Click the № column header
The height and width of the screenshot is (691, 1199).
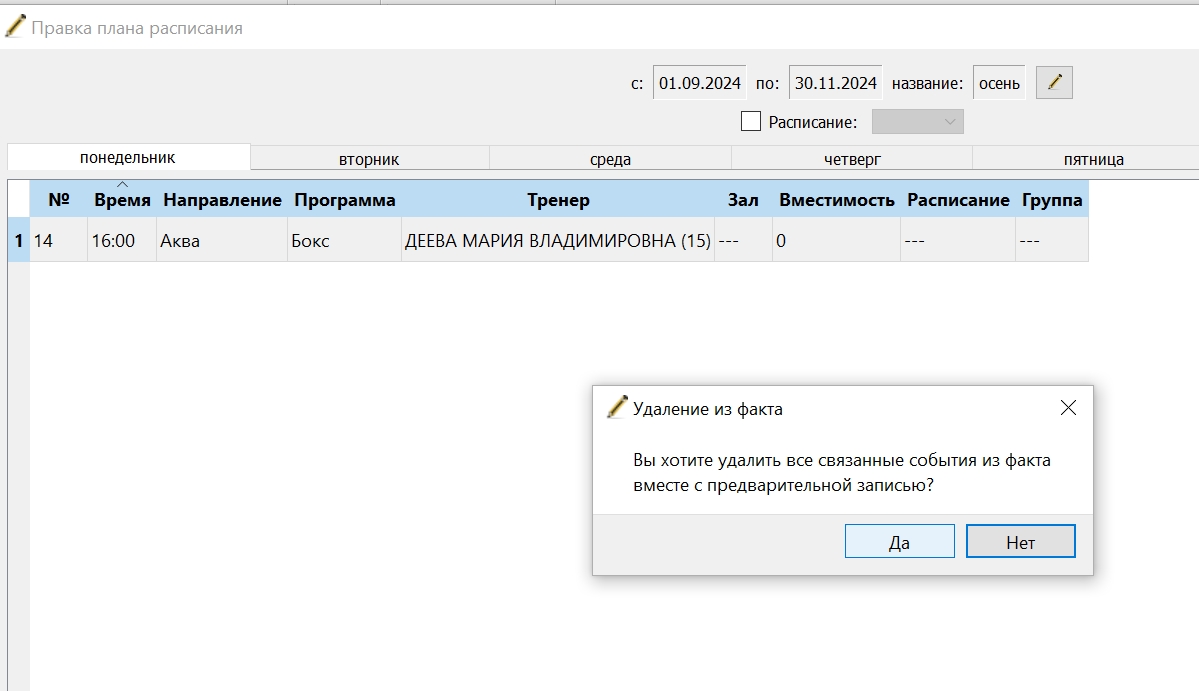(x=59, y=200)
